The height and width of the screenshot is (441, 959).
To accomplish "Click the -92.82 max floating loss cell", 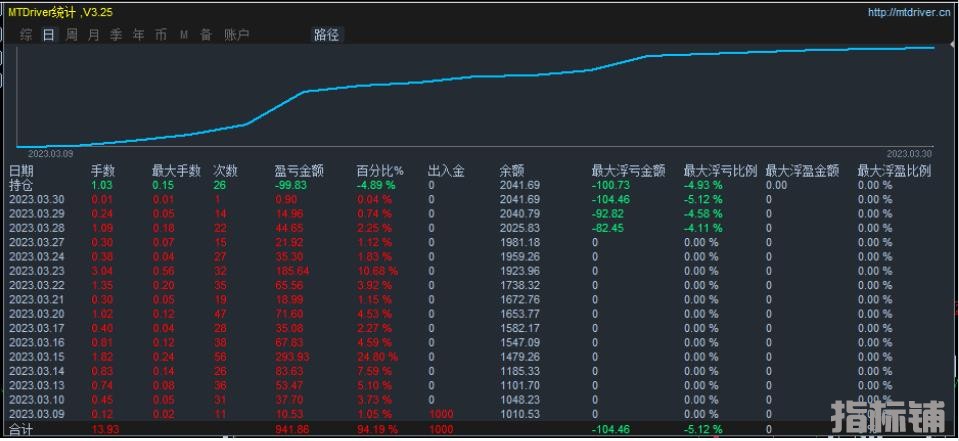I will point(609,213).
